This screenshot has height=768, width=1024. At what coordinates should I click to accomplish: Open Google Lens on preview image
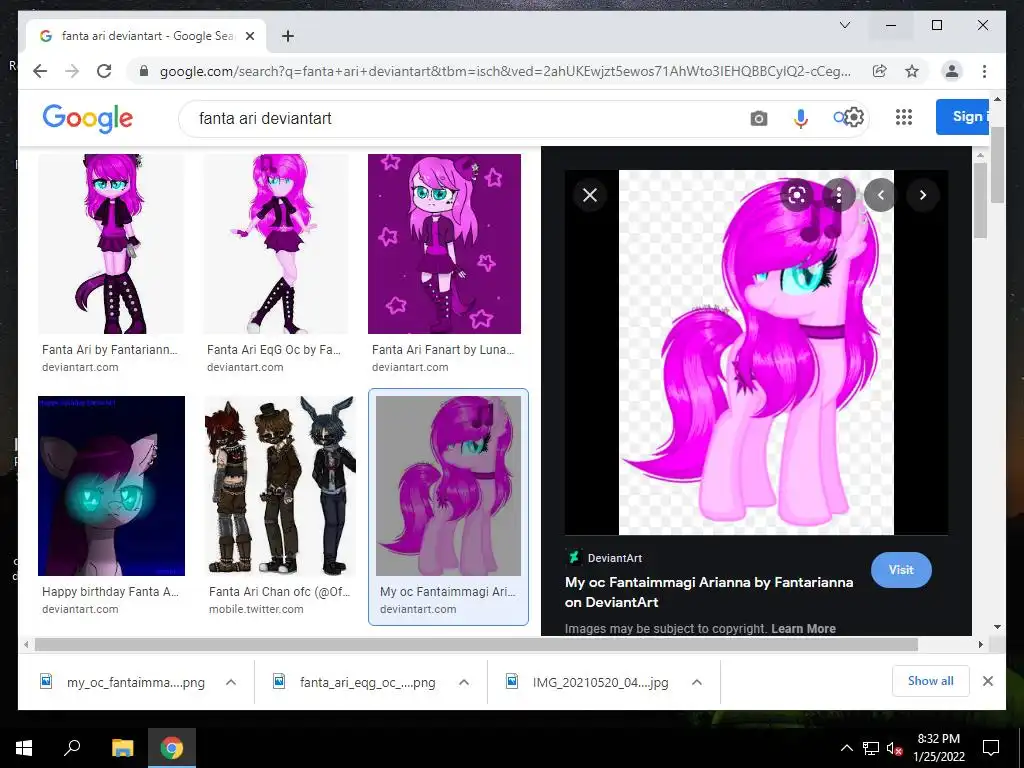pos(797,195)
